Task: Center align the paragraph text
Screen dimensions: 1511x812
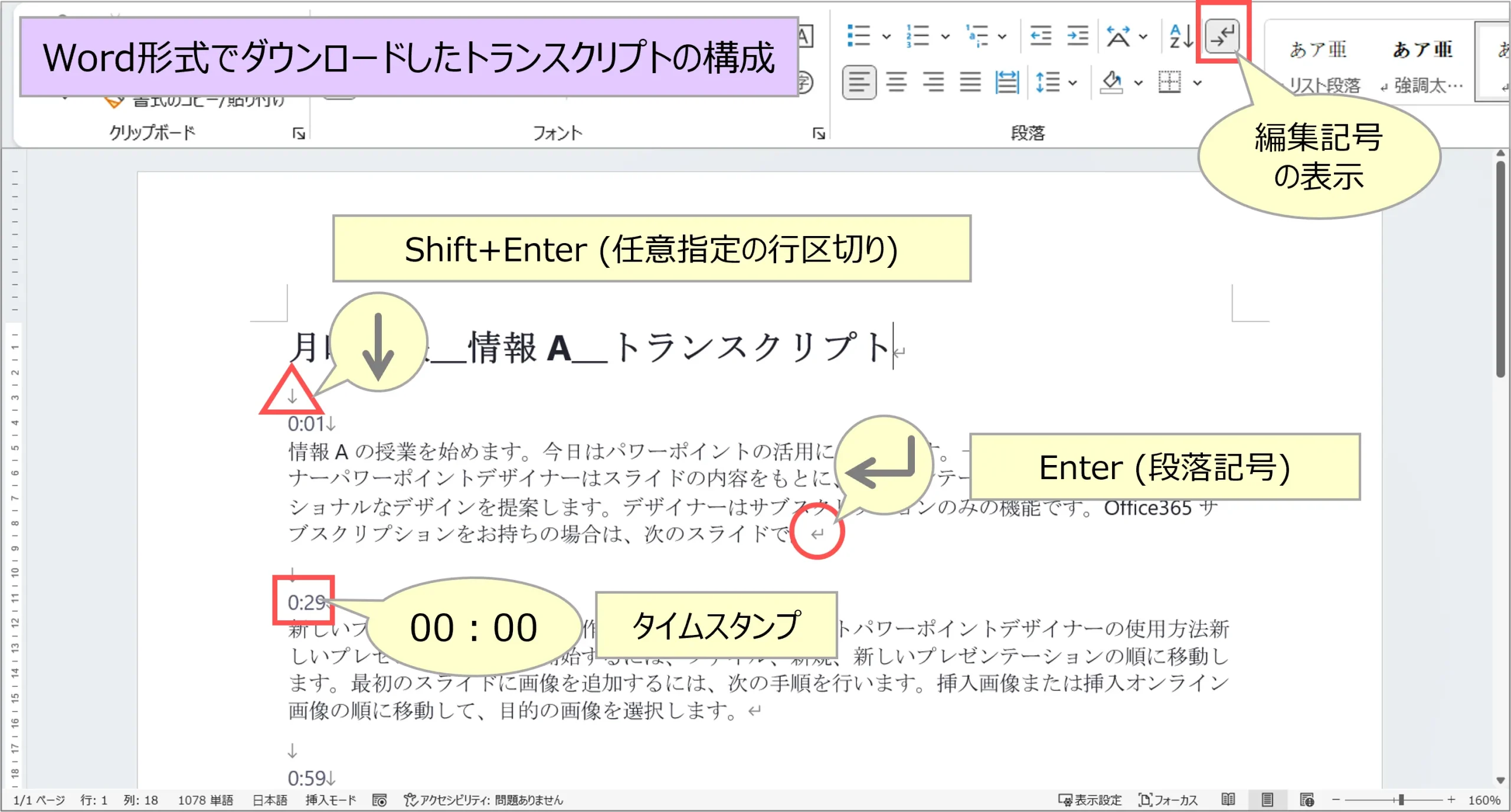Action: (896, 83)
